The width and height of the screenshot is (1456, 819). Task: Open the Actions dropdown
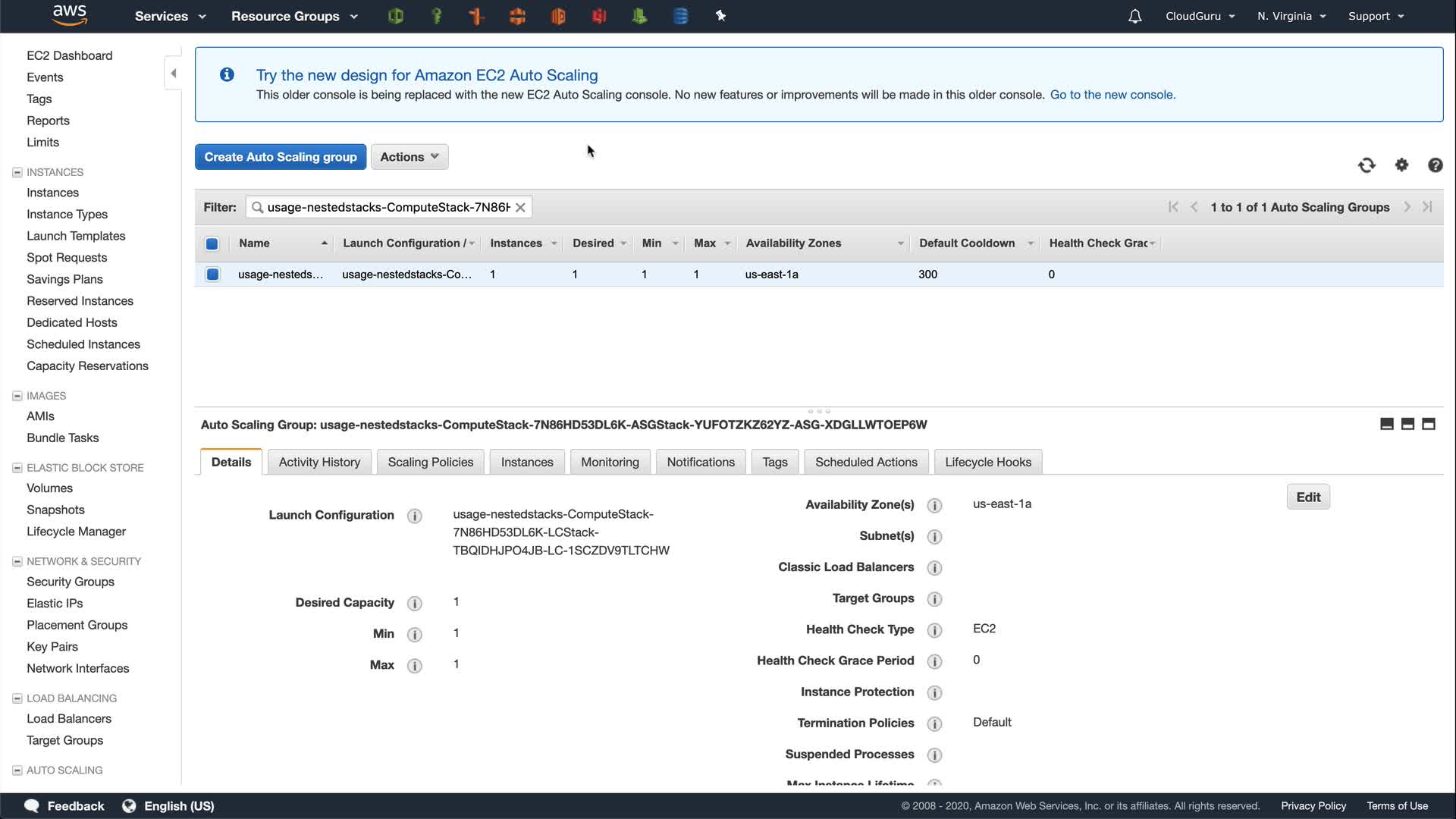(x=409, y=157)
